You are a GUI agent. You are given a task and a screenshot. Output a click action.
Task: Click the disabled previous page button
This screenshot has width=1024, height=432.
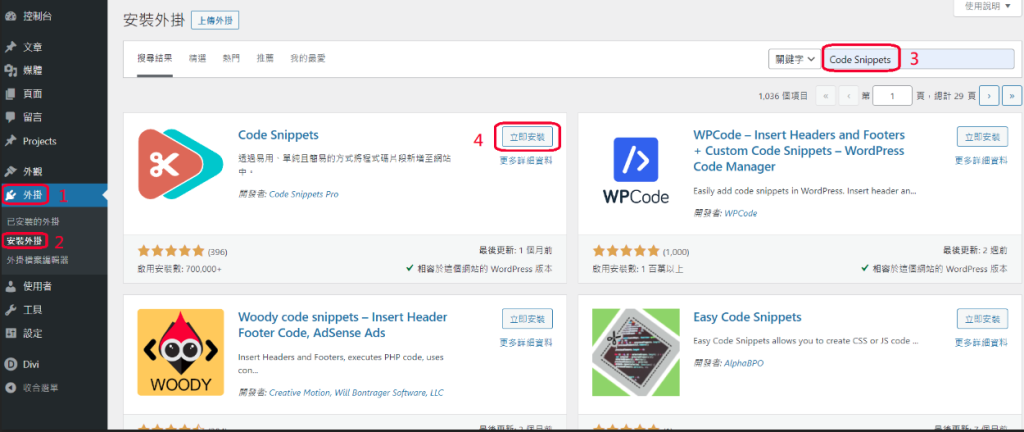pos(848,96)
